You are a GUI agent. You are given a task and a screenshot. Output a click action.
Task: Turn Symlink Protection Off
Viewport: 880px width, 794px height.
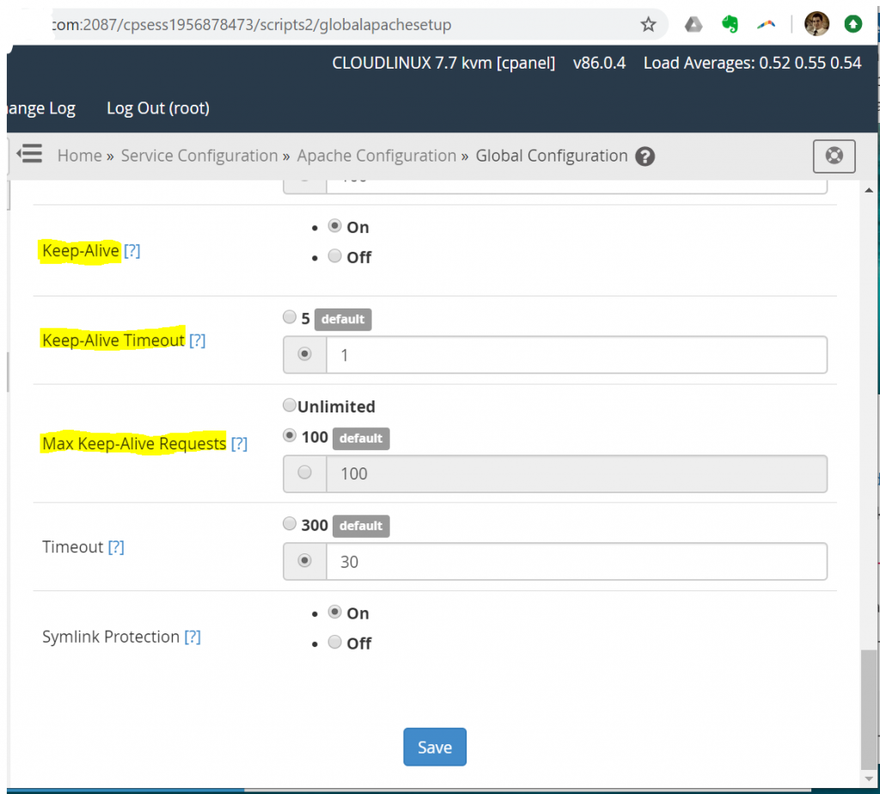pos(335,642)
